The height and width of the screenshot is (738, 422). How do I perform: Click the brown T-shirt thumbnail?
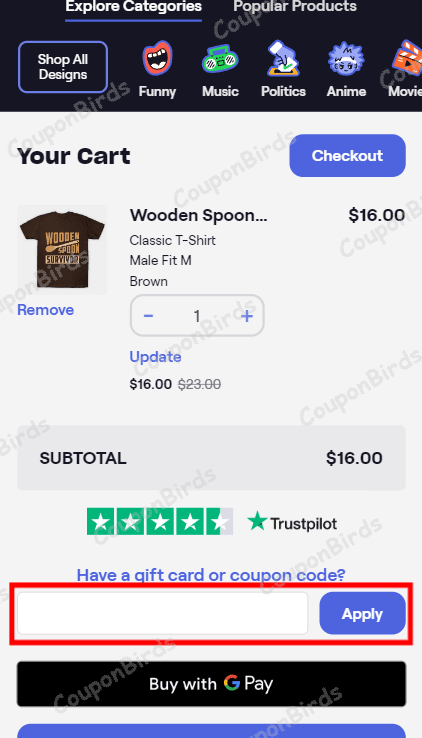pyautogui.click(x=62, y=249)
